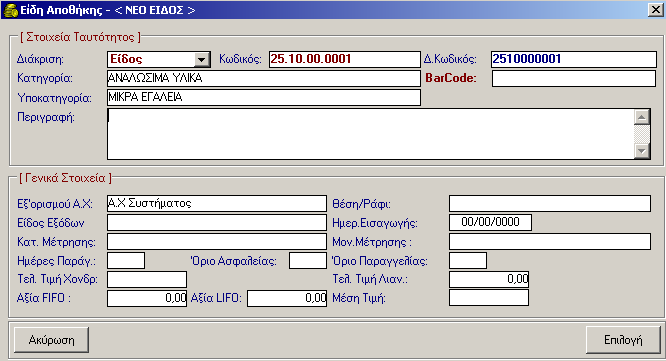
Task: Focus the Κατ. Μέτρησης input field
Action: (x=217, y=242)
